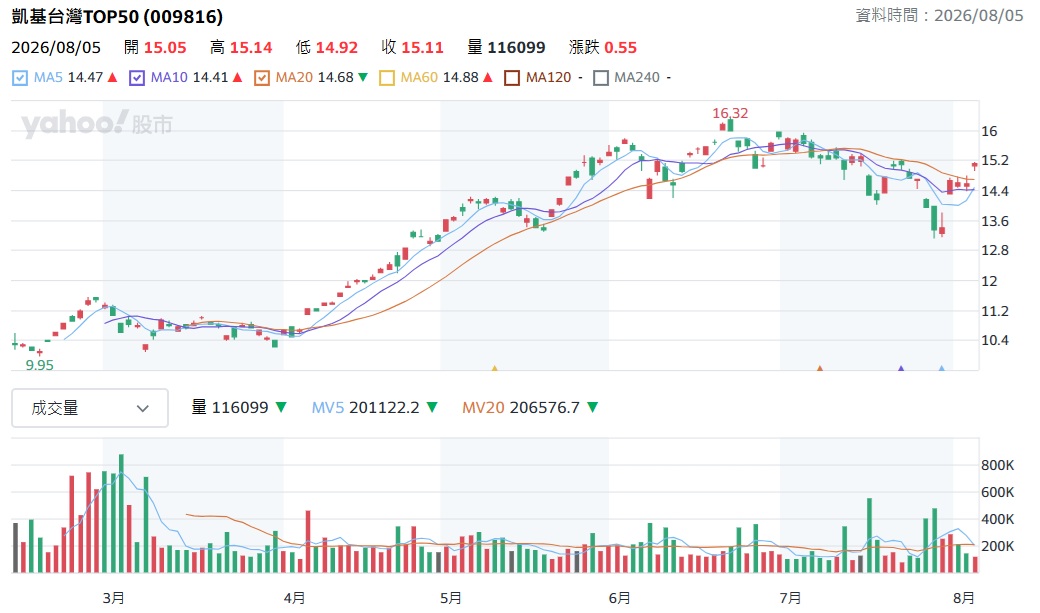Enable the MA60 moving average checkbox

pos(386,78)
